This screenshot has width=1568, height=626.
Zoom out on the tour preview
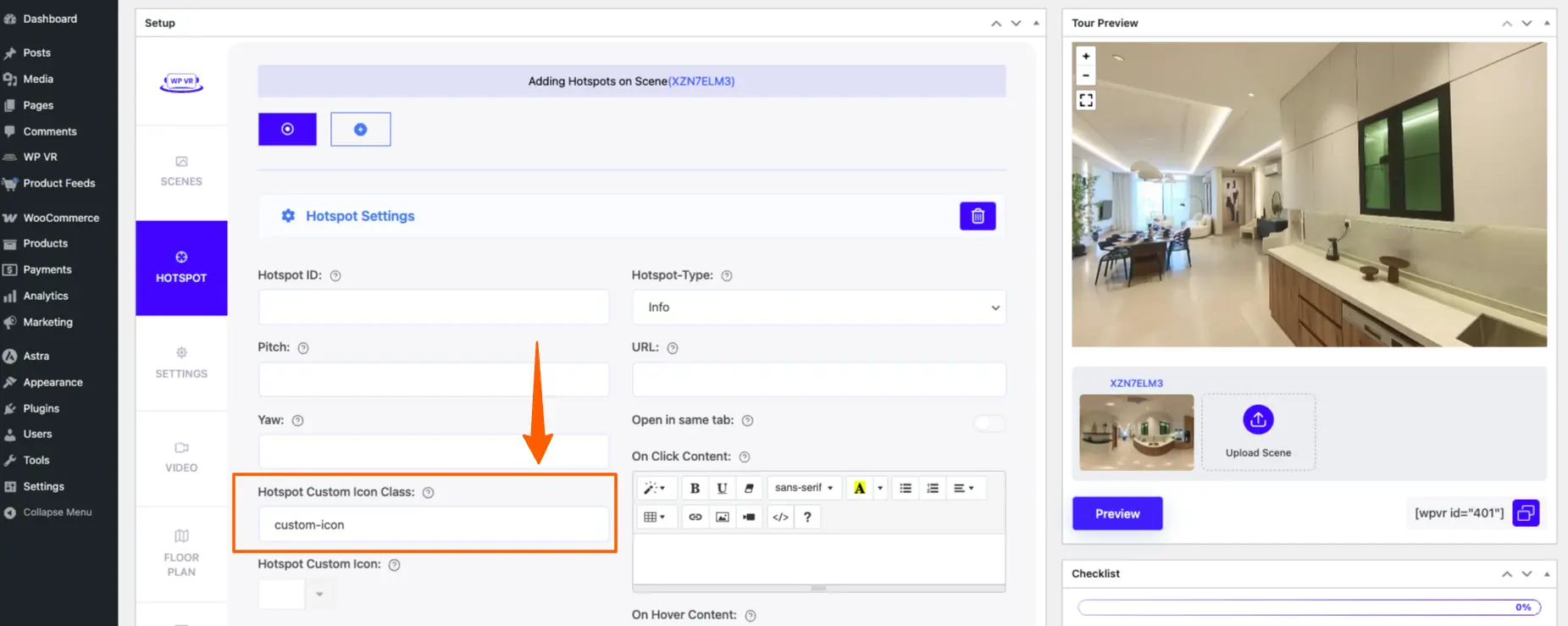[x=1086, y=75]
